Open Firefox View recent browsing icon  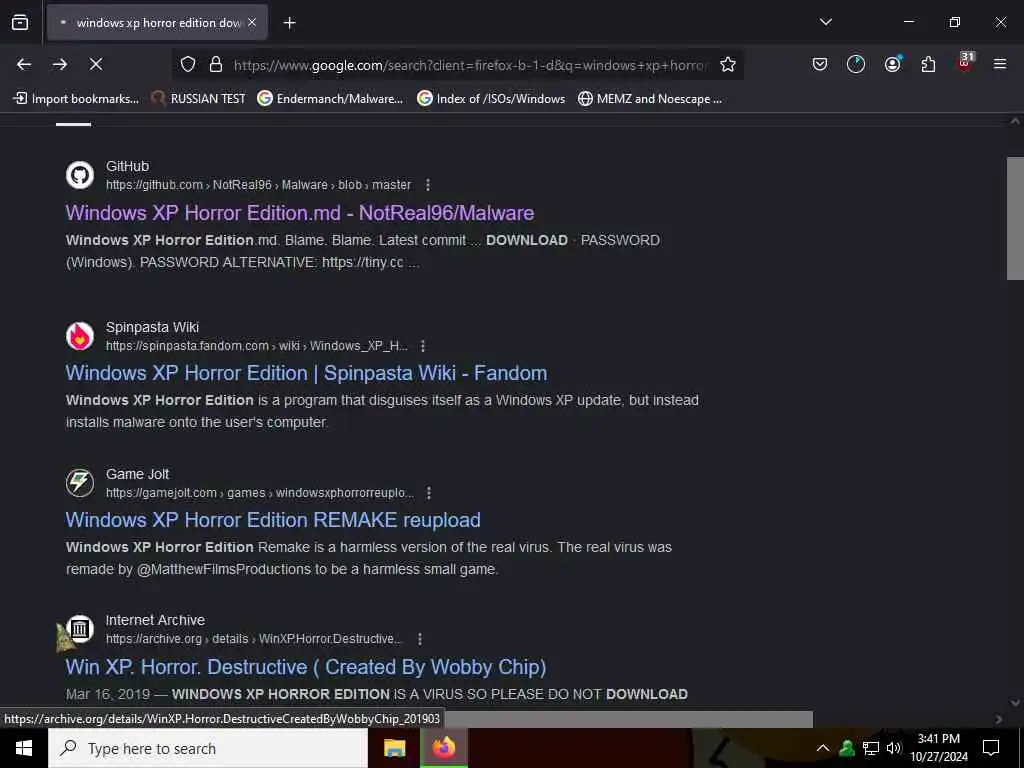tap(20, 22)
